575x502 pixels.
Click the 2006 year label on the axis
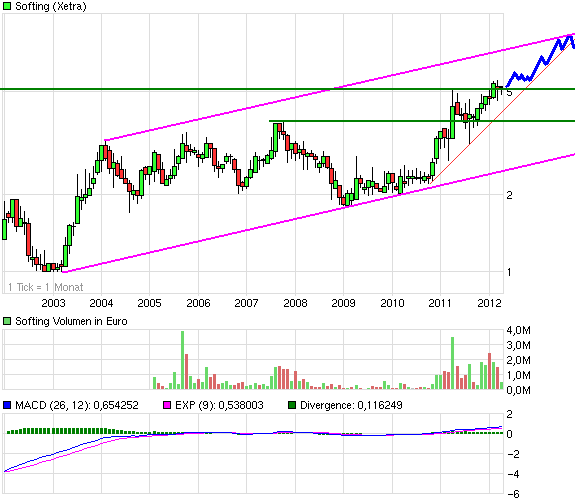click(x=198, y=303)
